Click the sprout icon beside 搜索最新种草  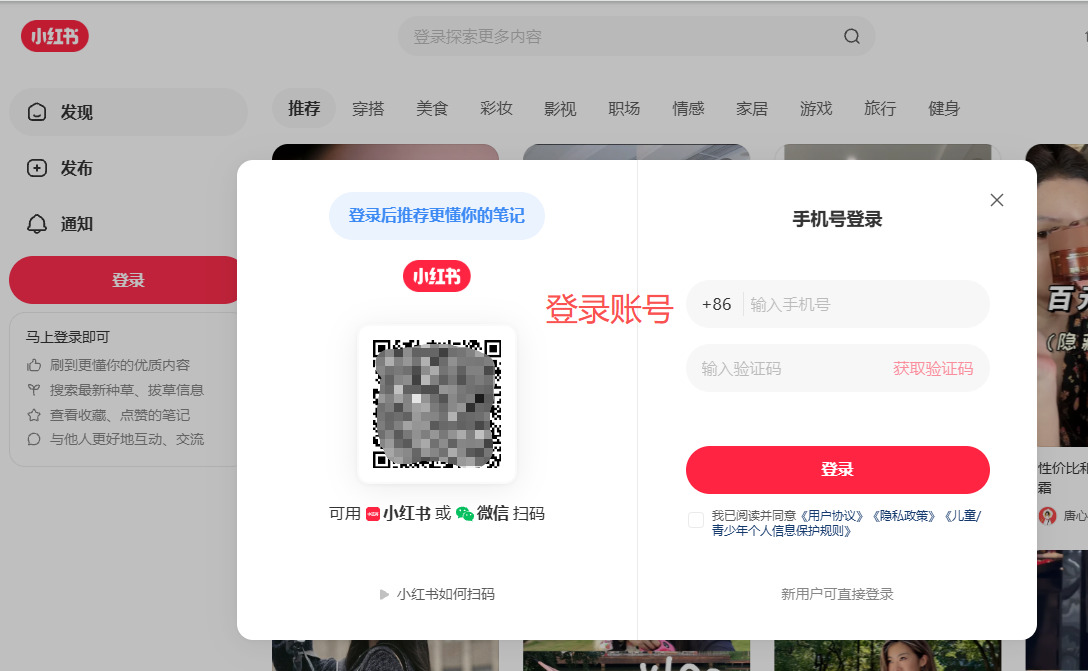tap(34, 390)
